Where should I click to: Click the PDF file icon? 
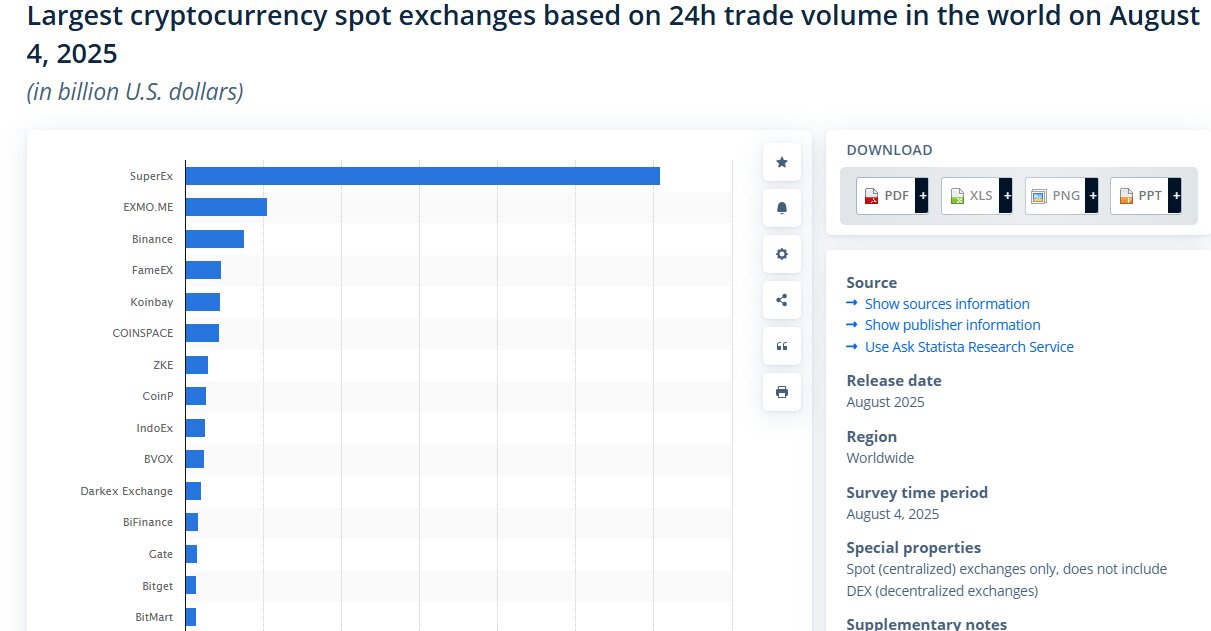[x=871, y=196]
